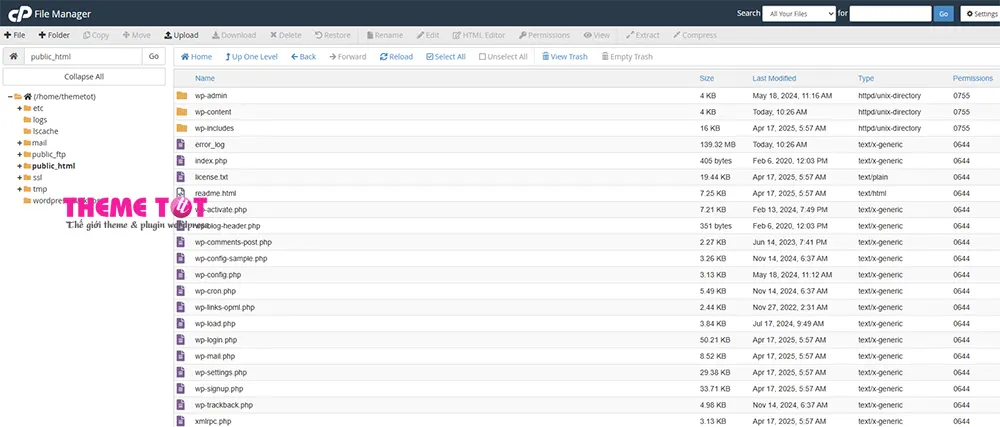Viewport: 1000px width, 427px height.
Task: Click the Restore toolbar button
Action: [332, 35]
